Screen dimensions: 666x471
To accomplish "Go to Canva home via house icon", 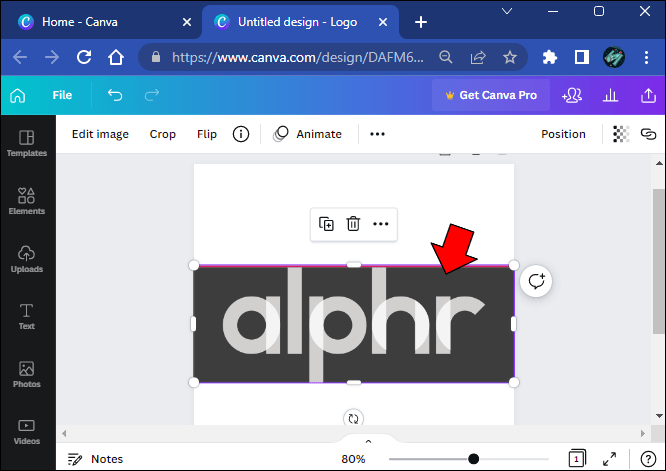I will [x=18, y=95].
